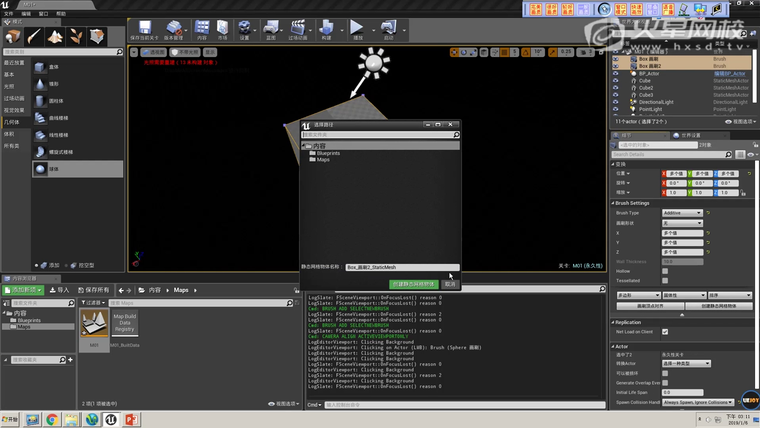Click the green Create Static Mesh button
This screenshot has height=428, width=760.
[x=412, y=284]
